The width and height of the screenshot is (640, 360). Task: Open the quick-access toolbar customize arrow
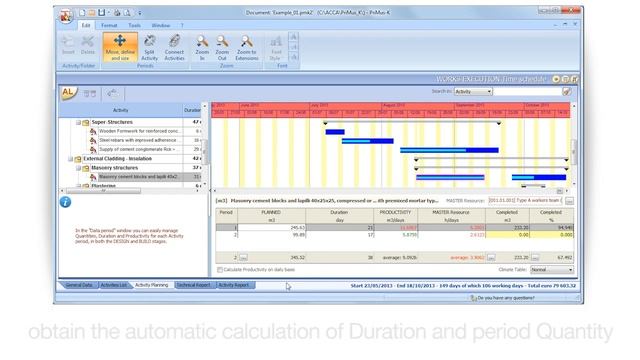pos(140,13)
